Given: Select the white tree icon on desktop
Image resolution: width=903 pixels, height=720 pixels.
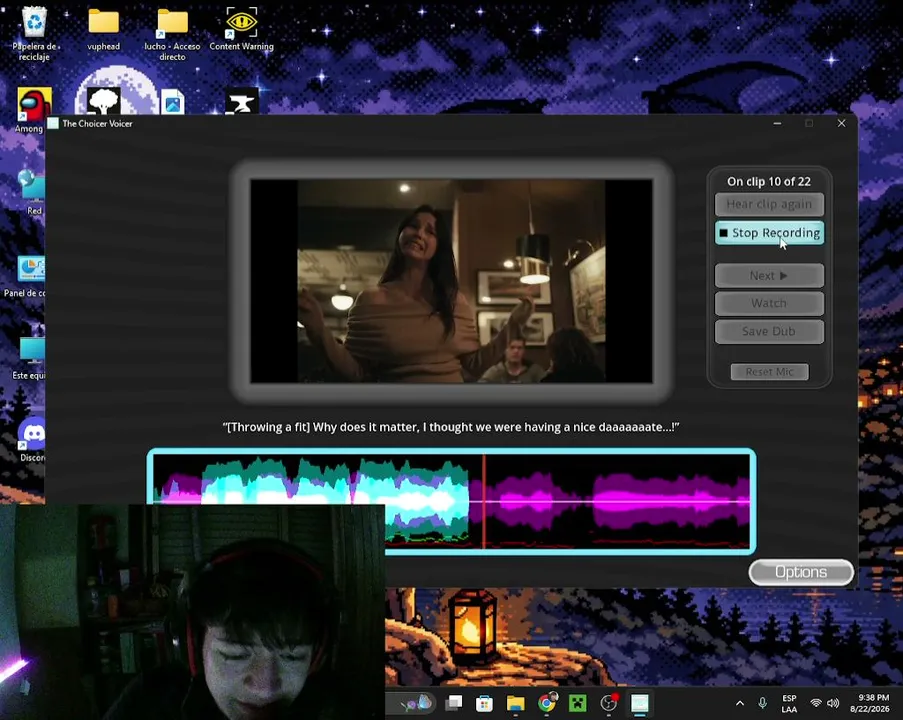Looking at the screenshot, I should point(104,101).
